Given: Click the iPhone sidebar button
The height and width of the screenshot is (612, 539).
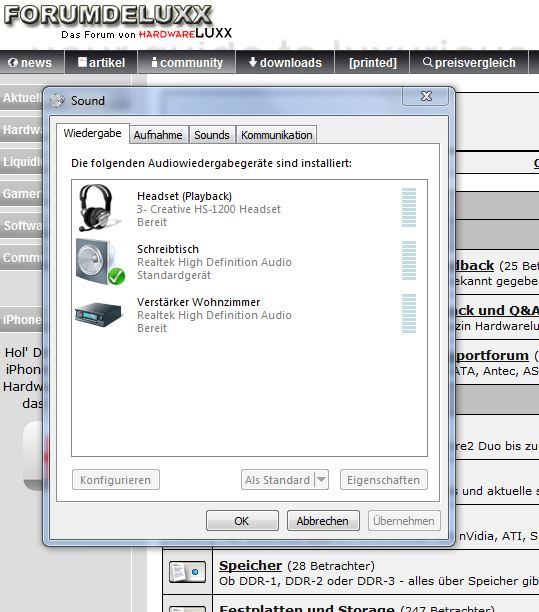Looking at the screenshot, I should (x=21, y=320).
